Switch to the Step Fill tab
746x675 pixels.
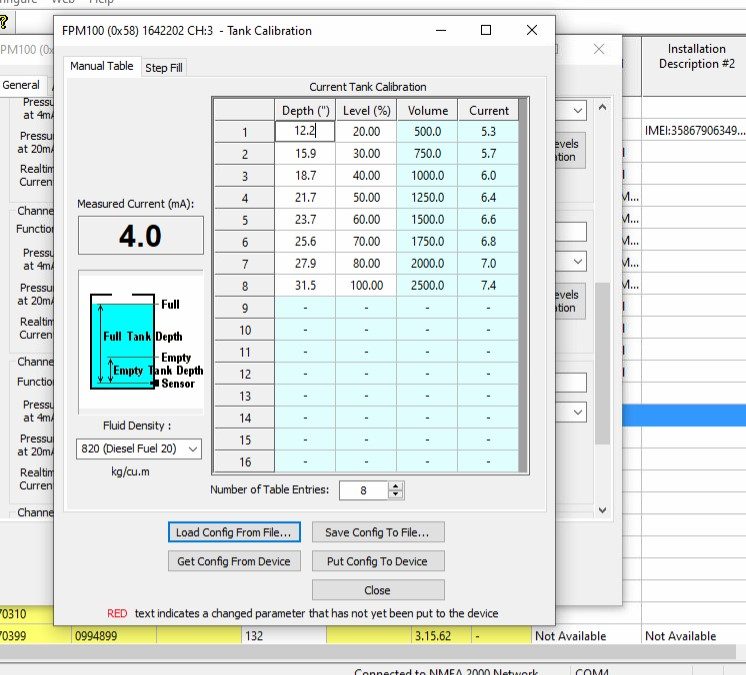click(x=164, y=67)
